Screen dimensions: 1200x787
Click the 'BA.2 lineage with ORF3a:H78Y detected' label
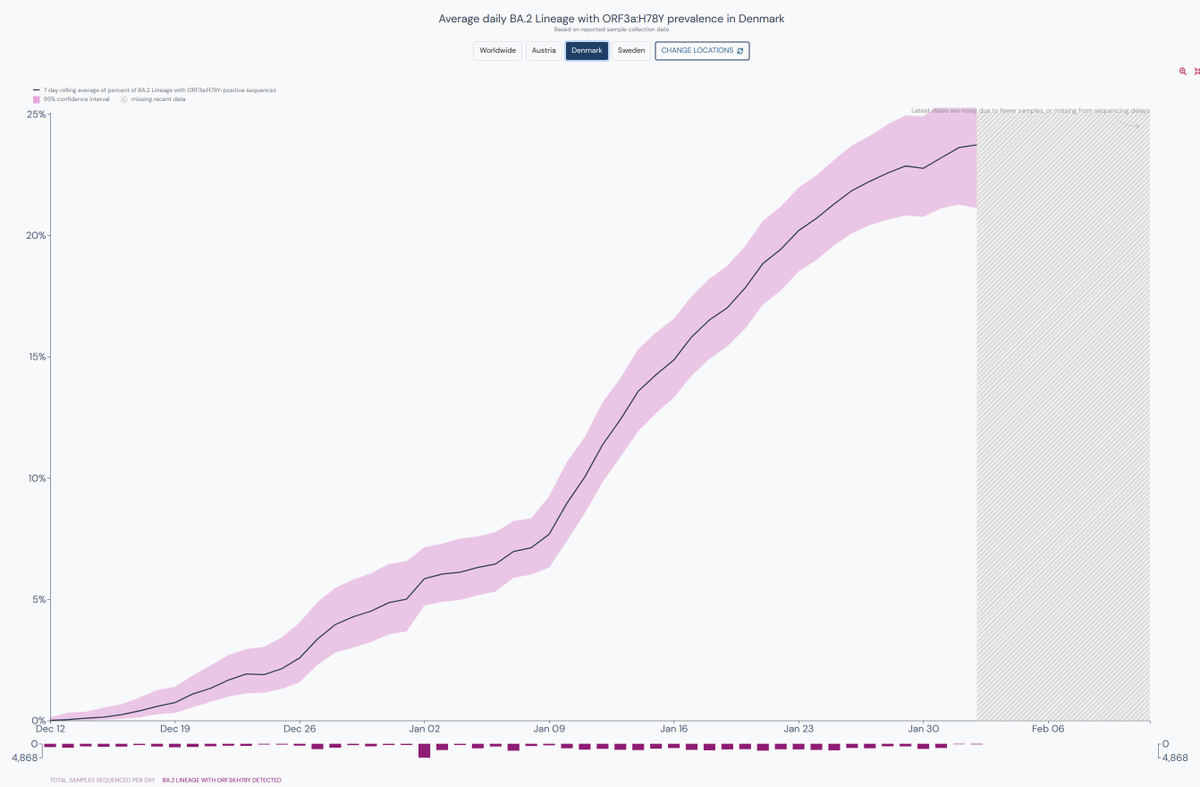(x=221, y=780)
